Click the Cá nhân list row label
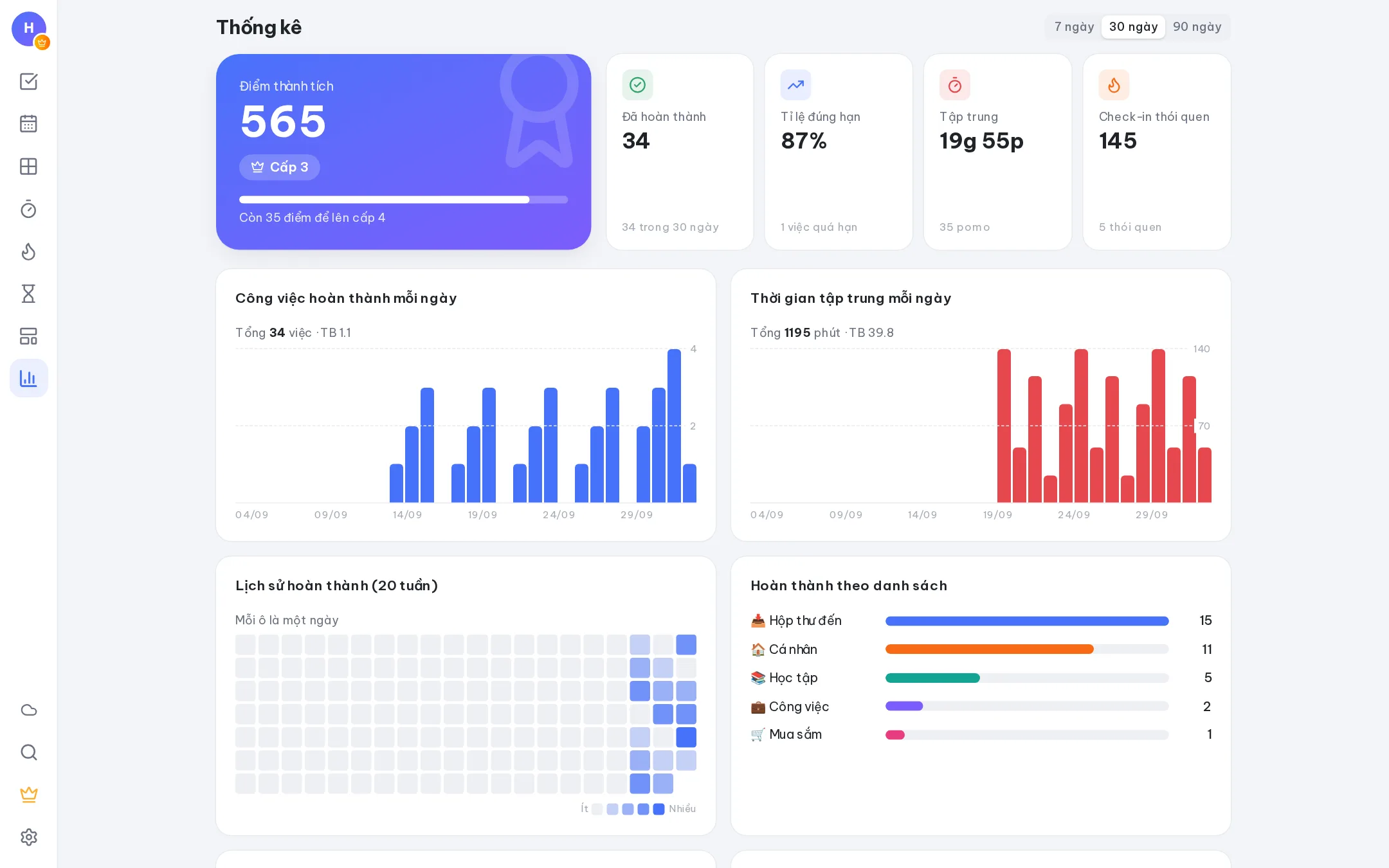The width and height of the screenshot is (1389, 868). coord(792,649)
